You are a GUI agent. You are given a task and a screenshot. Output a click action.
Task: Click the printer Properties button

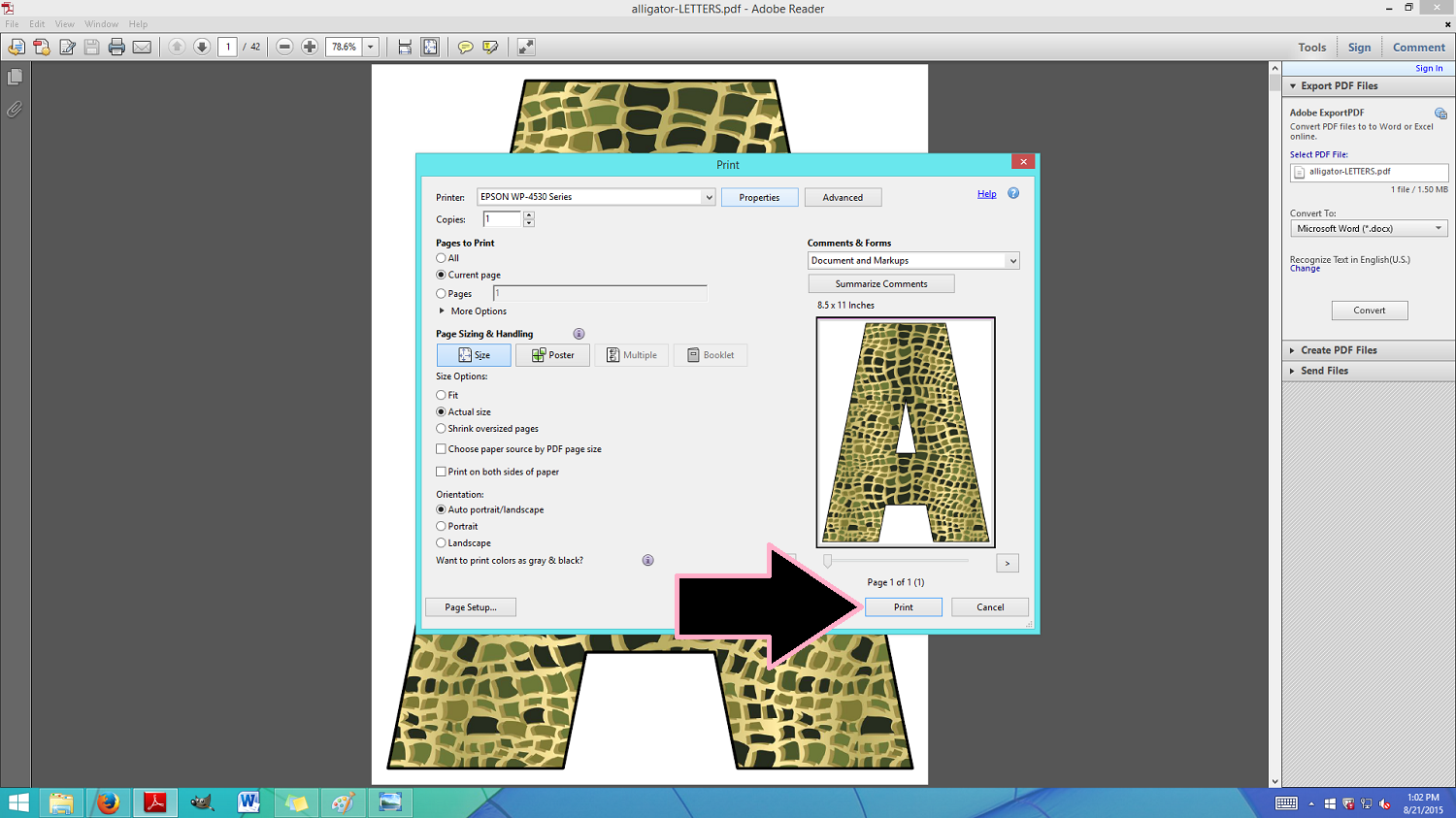click(x=759, y=198)
